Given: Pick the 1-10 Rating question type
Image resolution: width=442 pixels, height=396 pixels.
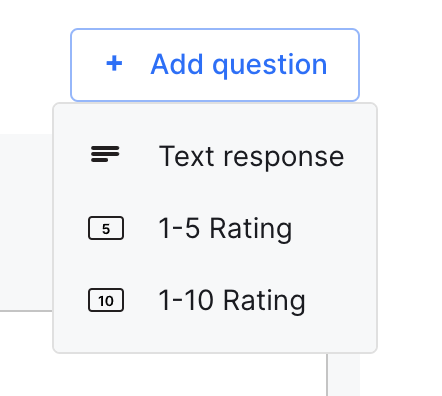Looking at the screenshot, I should (215, 300).
